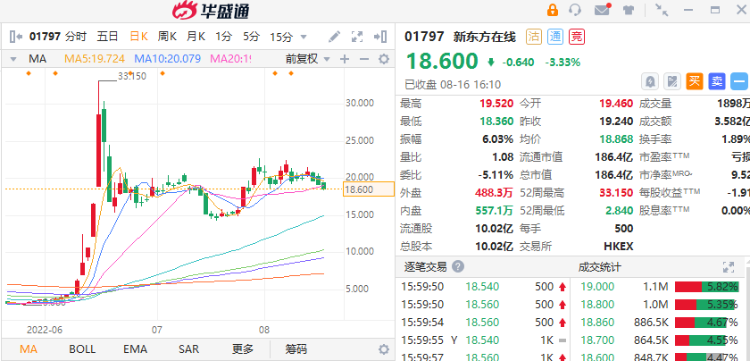Screen dimensions: 750x361
Task: Expand chart to fullscreen
Action: [357, 36]
